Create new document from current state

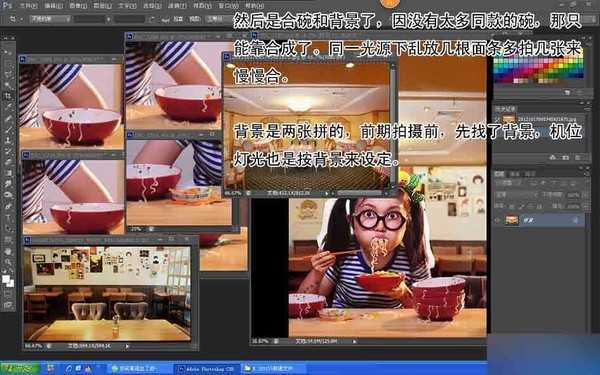[553, 158]
